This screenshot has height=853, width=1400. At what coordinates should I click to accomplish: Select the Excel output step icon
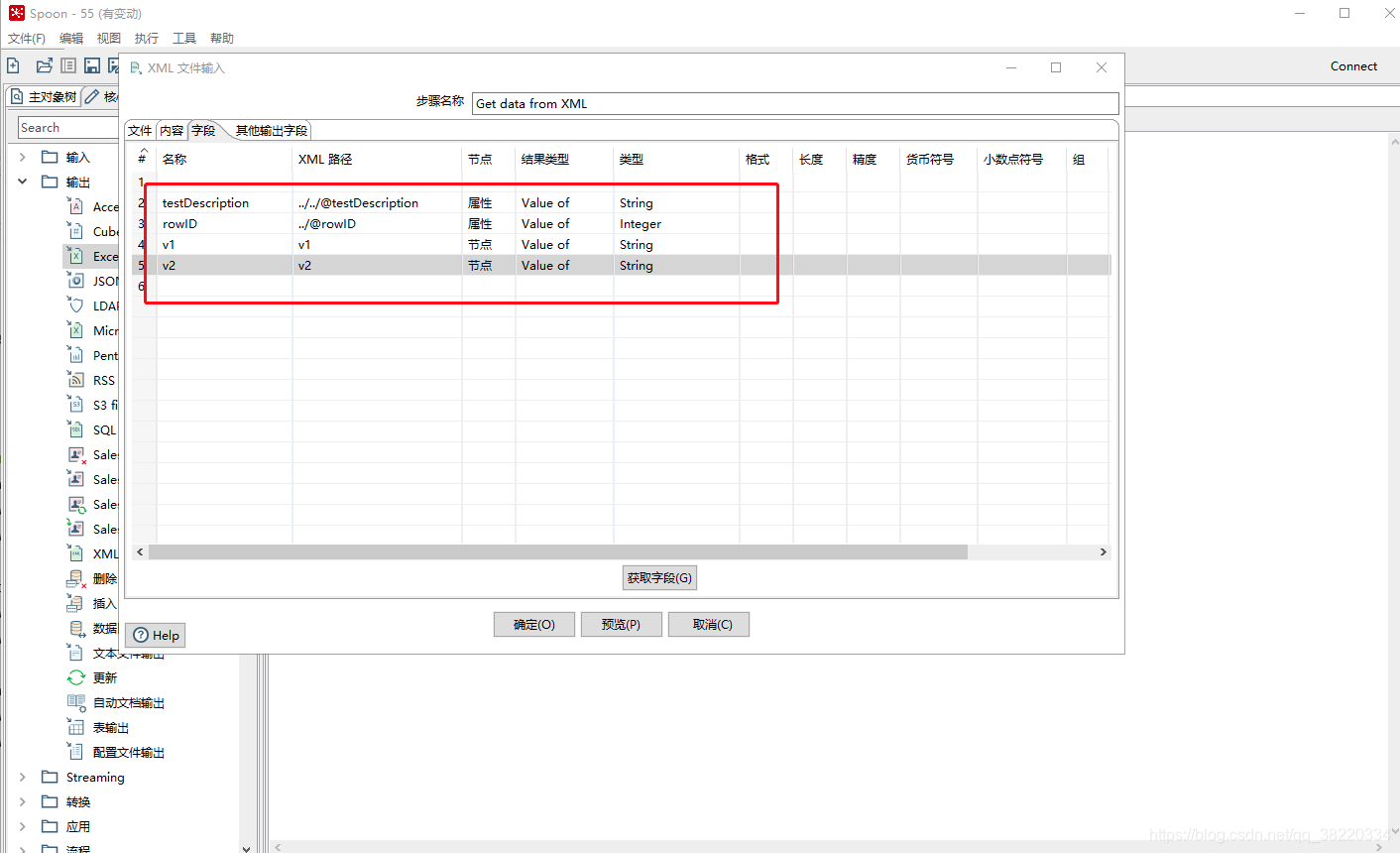[75, 256]
